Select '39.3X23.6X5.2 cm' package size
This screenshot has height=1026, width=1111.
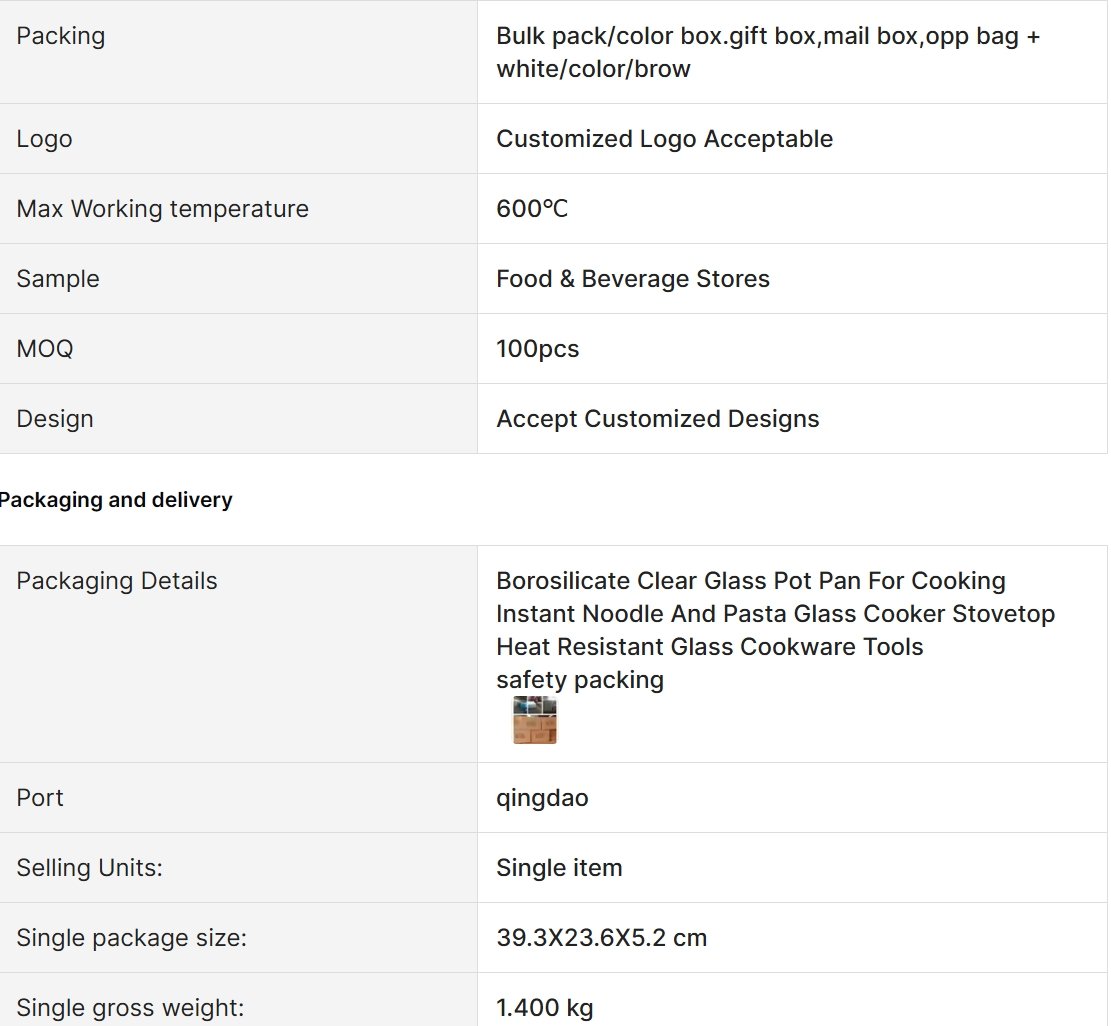click(602, 938)
